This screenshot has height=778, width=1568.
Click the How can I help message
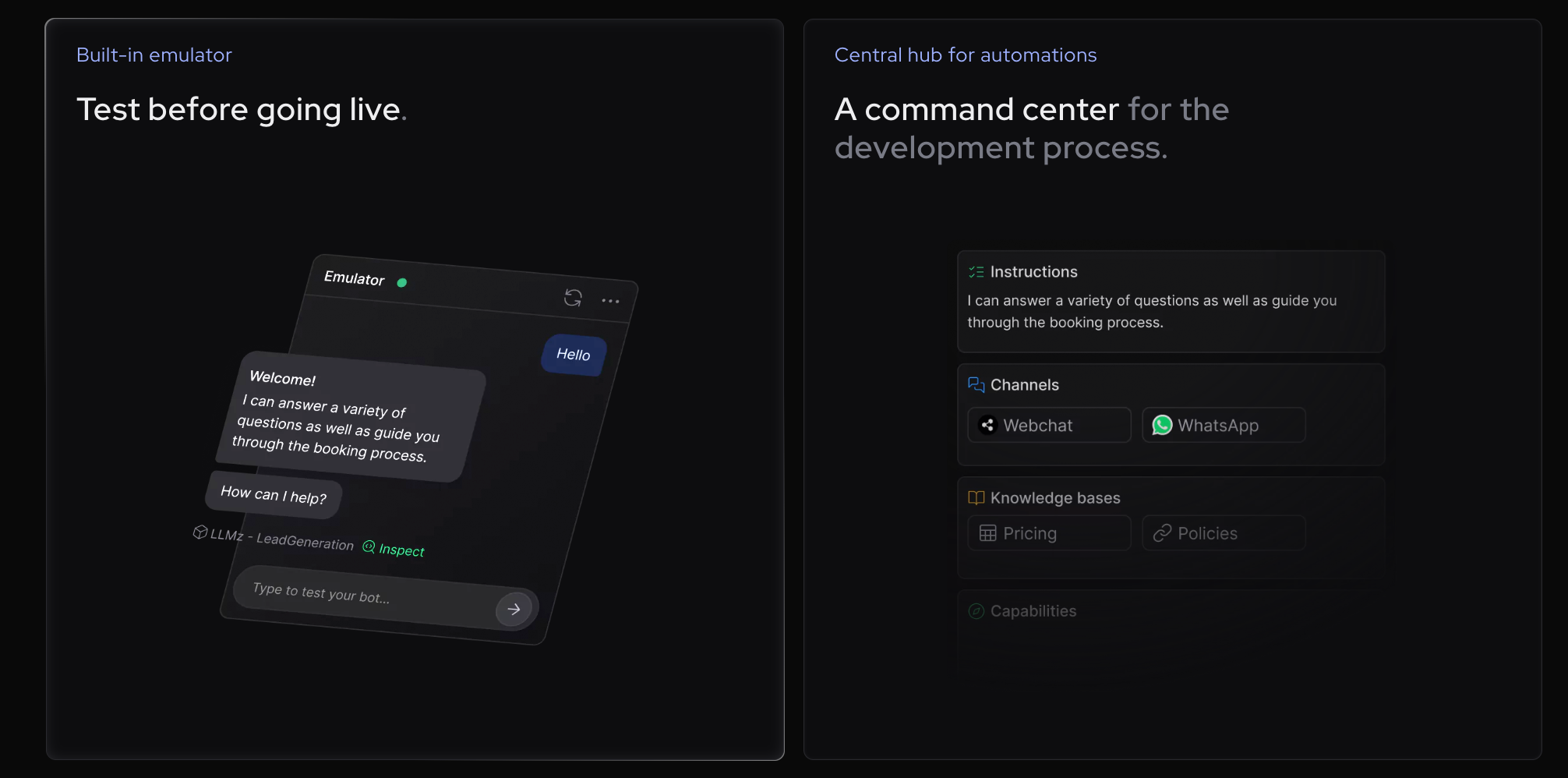274,495
